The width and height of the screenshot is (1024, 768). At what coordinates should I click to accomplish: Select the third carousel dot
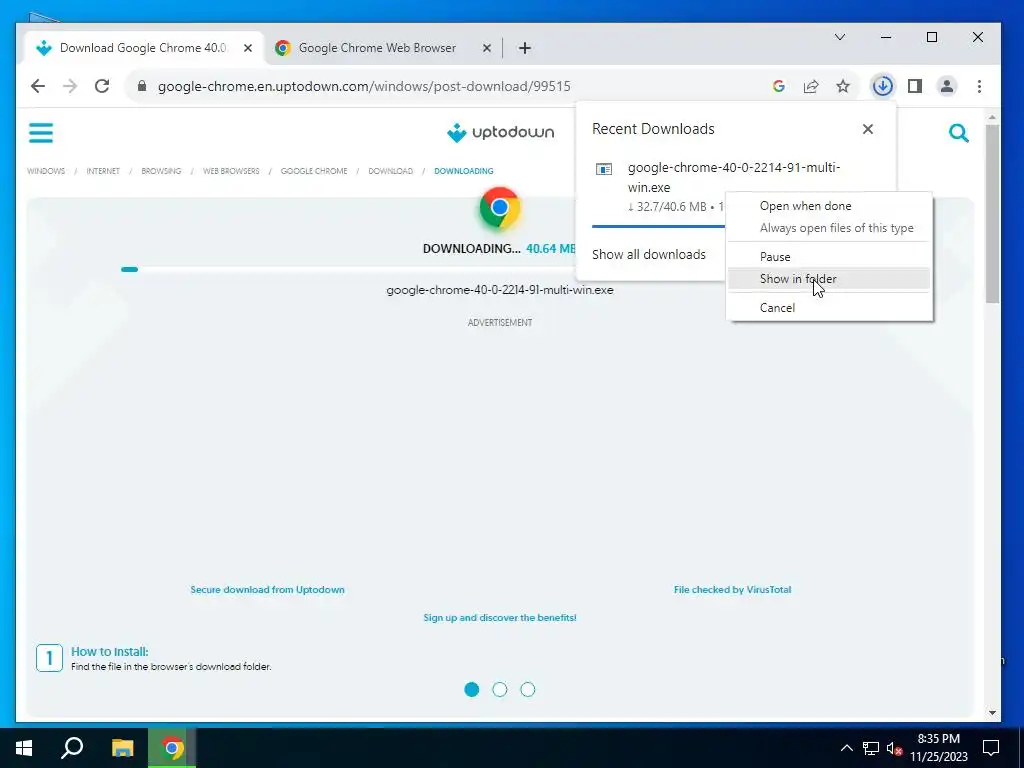click(x=528, y=690)
